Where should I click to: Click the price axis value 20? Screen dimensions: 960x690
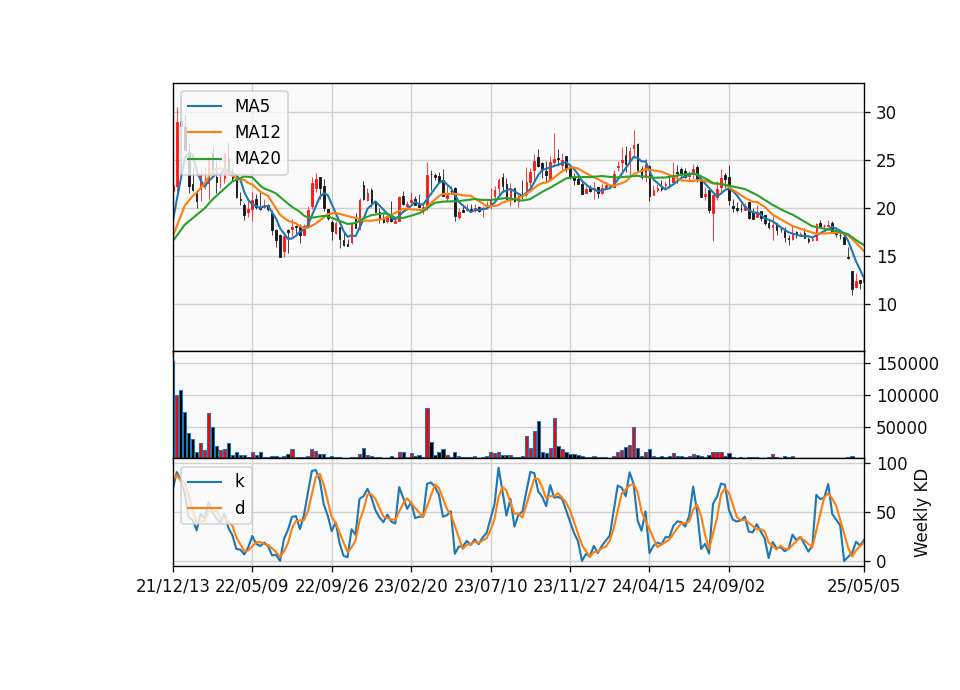[886, 209]
